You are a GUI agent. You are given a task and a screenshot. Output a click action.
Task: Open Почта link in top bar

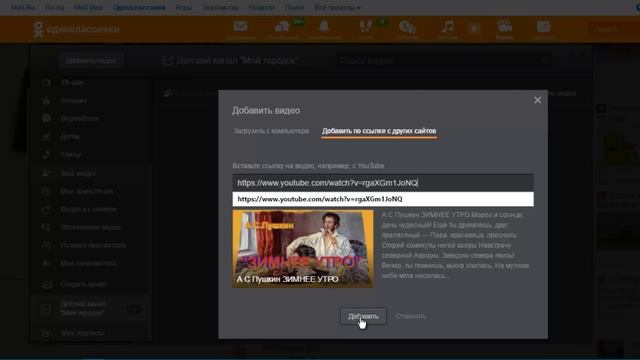point(54,7)
